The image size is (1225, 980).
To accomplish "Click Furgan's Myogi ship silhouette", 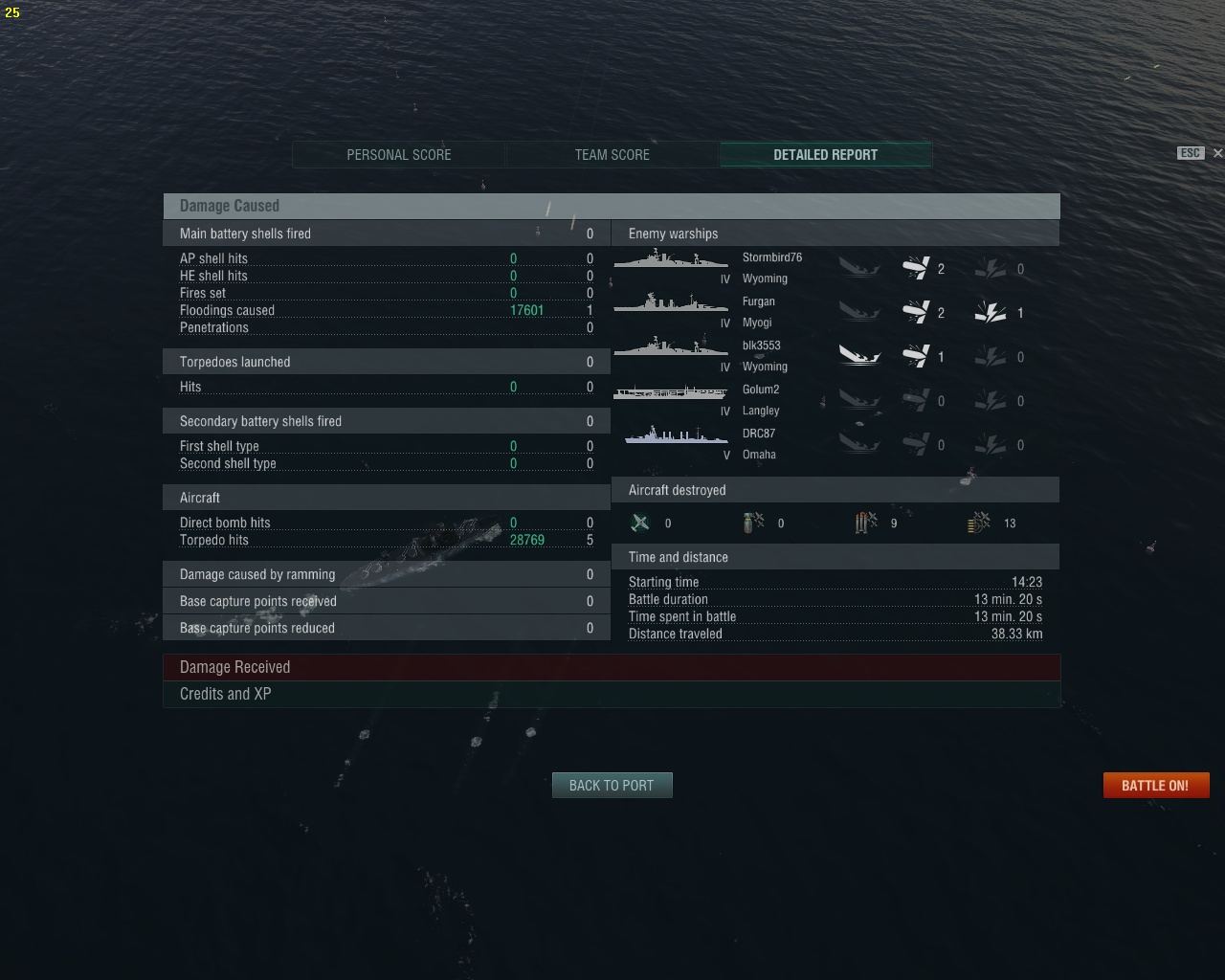I will click(670, 303).
